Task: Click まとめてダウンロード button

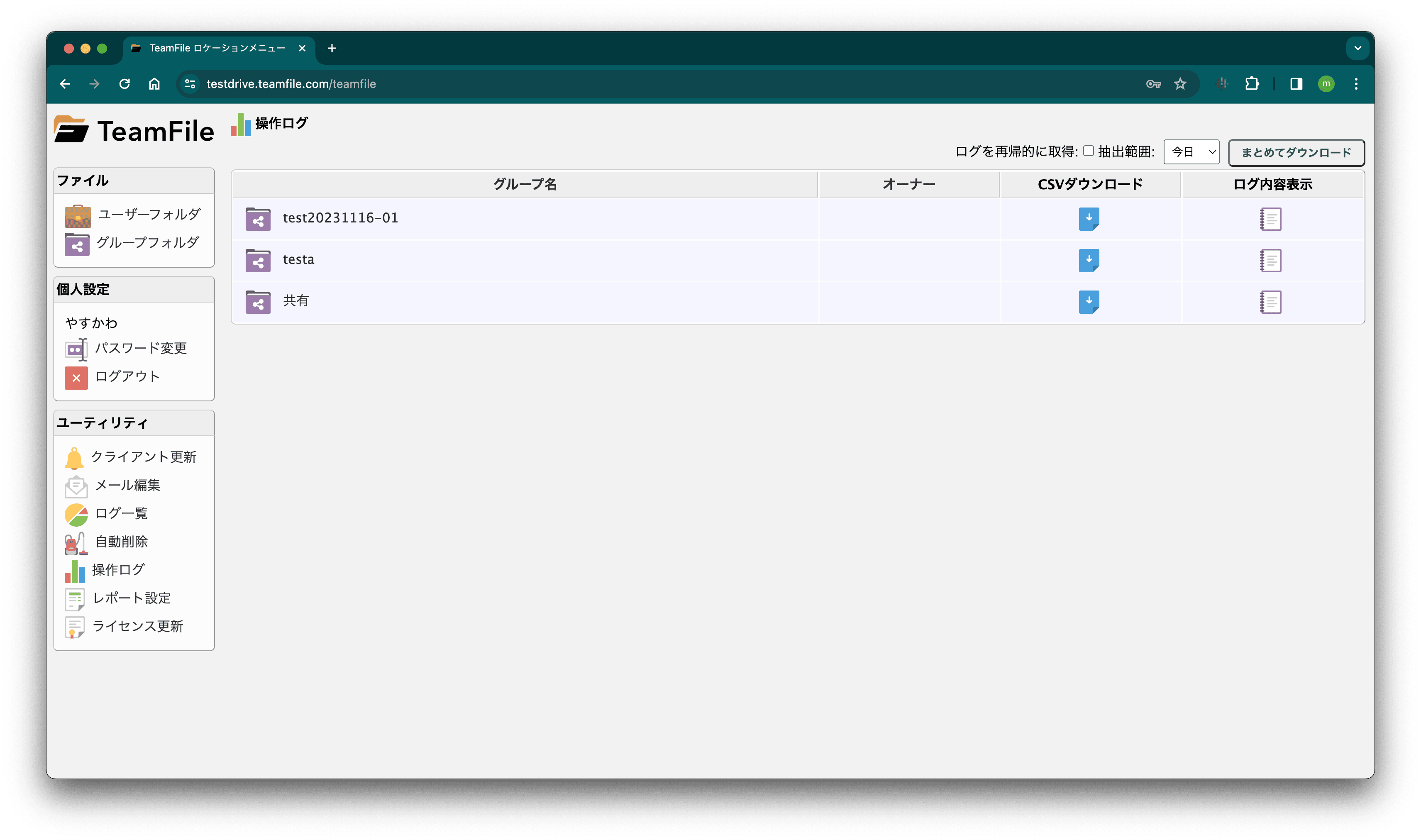Action: coord(1296,152)
